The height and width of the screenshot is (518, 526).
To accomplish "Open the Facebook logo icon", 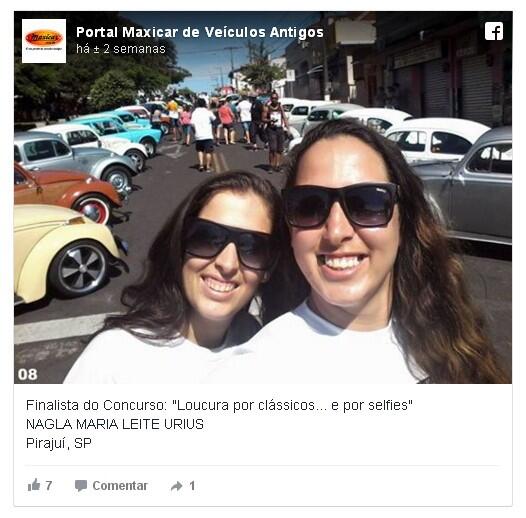I will [493, 31].
